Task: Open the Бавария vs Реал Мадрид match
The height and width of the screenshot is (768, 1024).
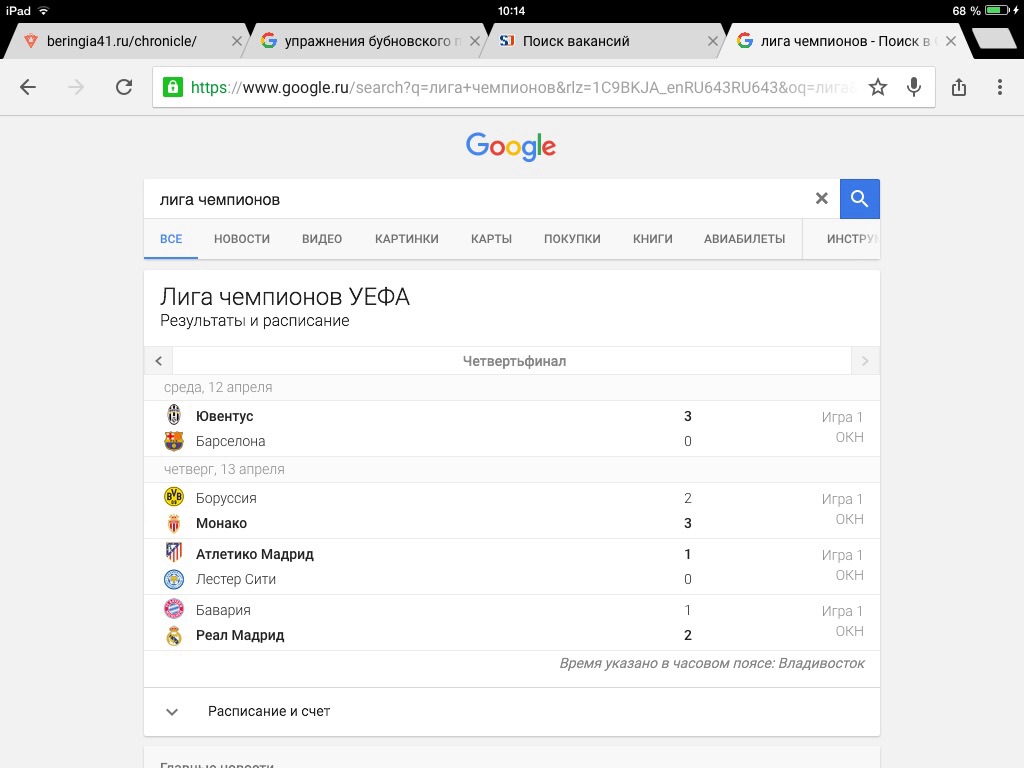Action: coord(511,622)
